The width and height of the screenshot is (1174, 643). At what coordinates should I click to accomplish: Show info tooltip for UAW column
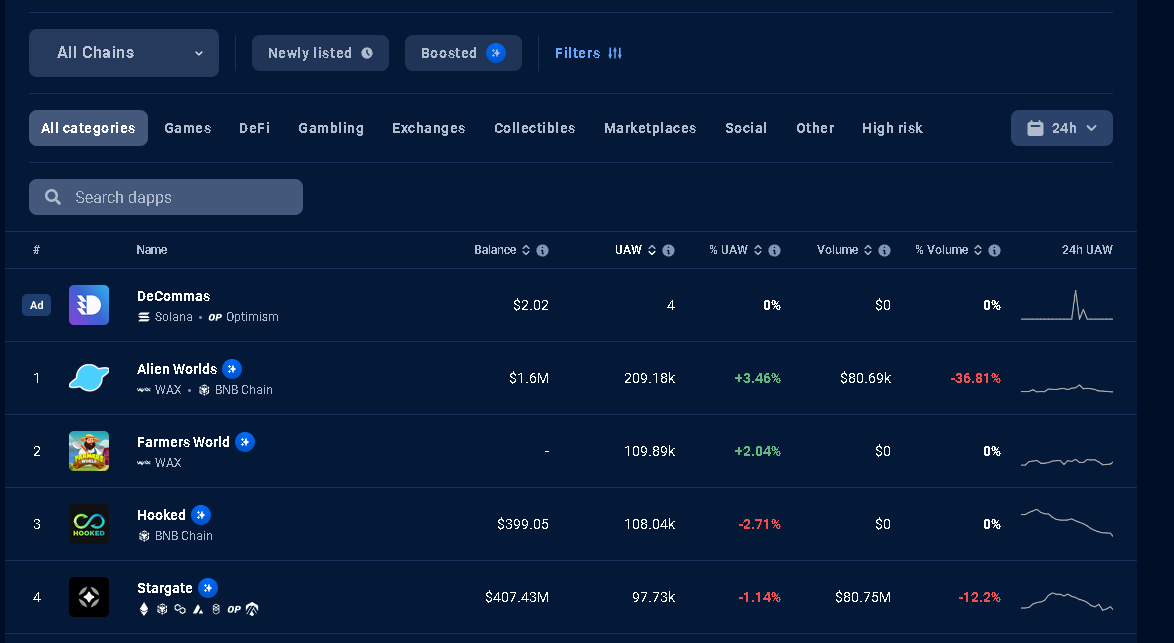(x=669, y=251)
